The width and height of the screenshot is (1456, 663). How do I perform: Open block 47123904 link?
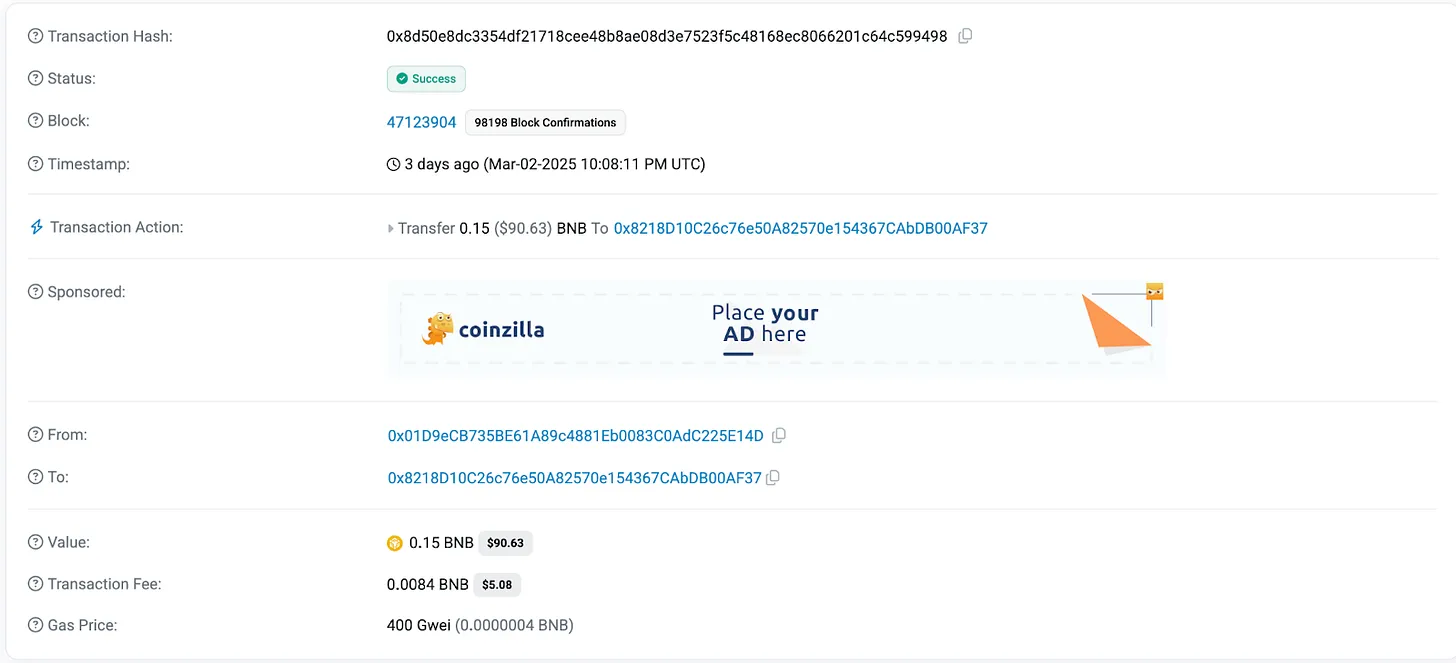421,122
